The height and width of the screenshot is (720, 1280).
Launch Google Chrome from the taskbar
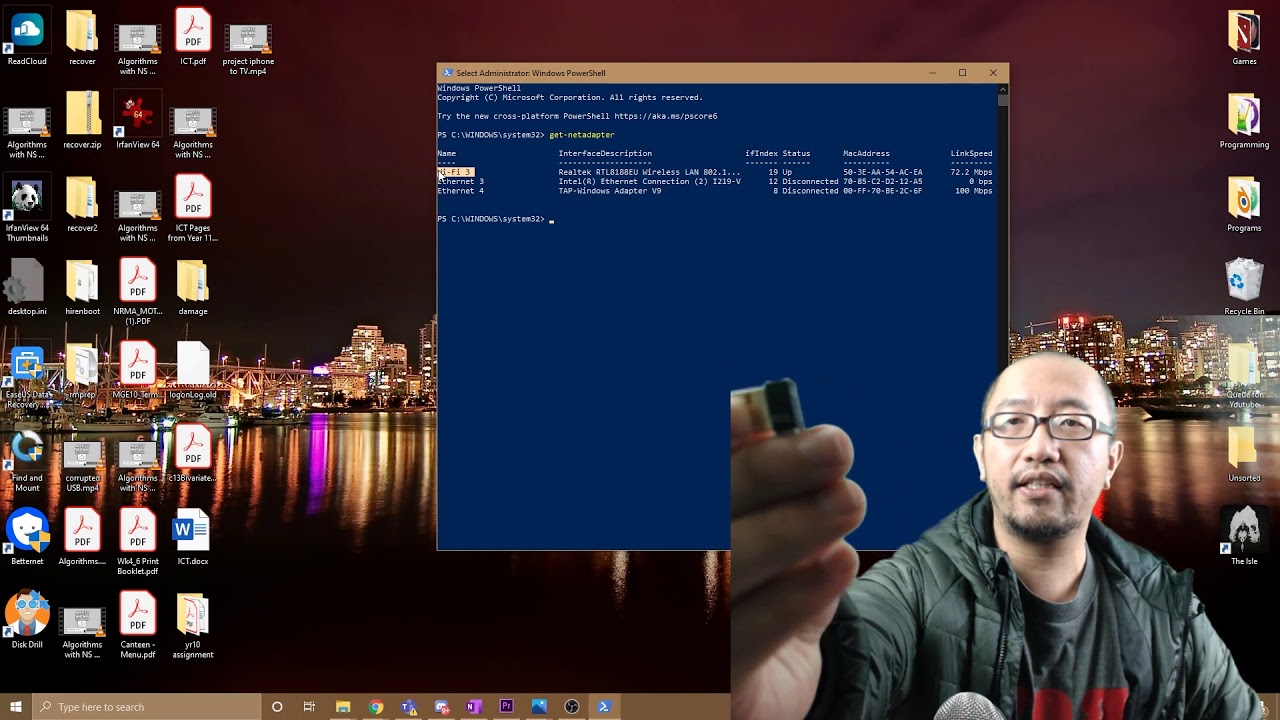click(376, 707)
